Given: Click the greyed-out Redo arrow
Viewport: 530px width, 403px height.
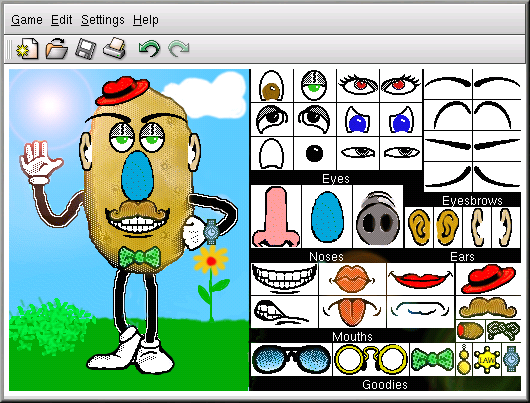Looking at the screenshot, I should (178, 49).
